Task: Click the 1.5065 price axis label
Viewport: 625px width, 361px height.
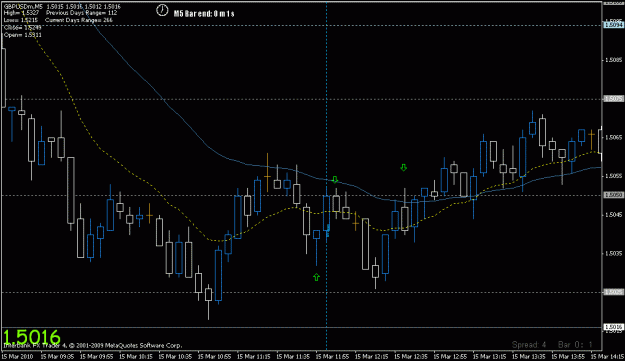Action: coord(613,137)
